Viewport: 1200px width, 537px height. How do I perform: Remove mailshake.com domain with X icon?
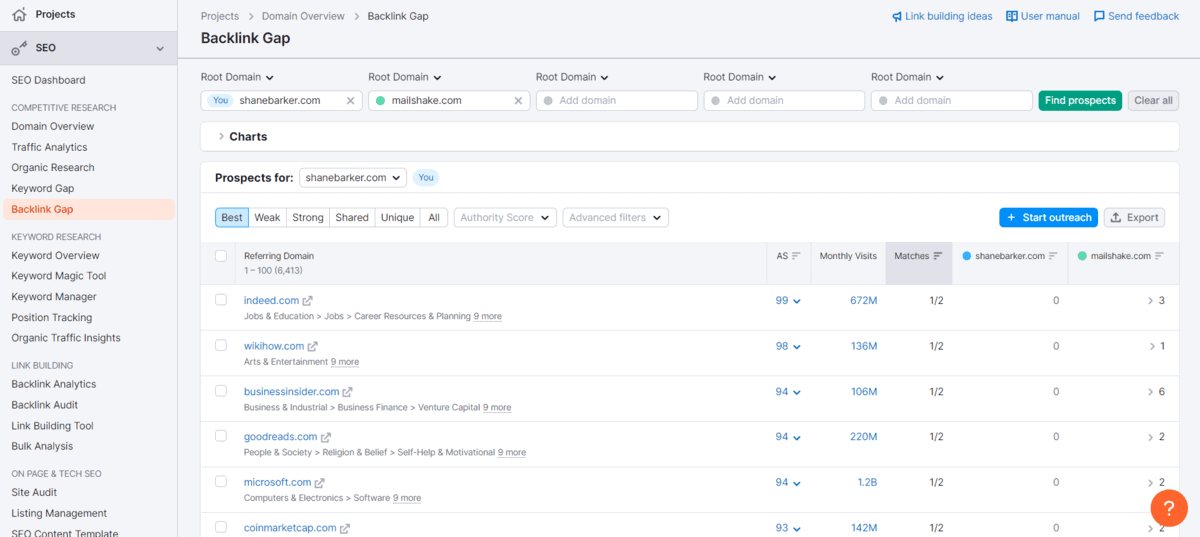[518, 101]
